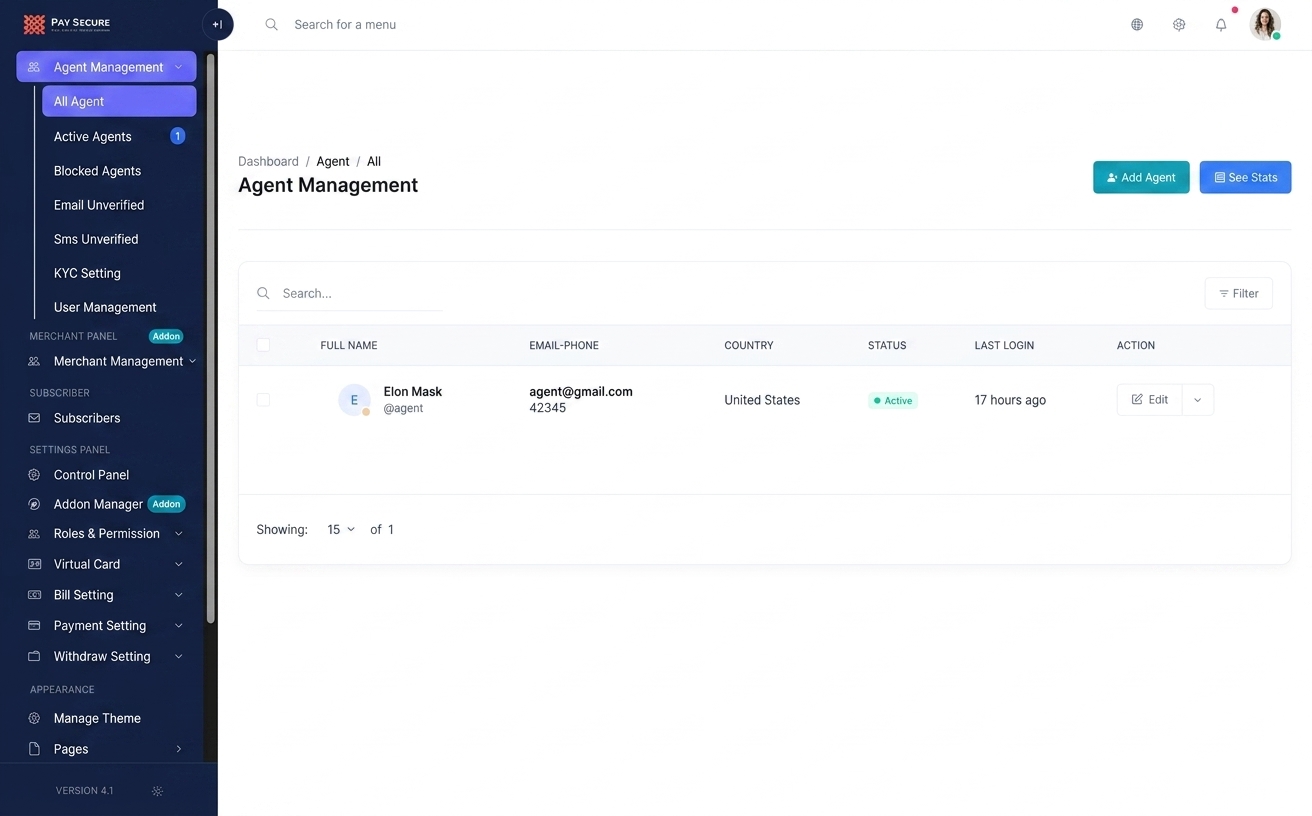Image resolution: width=1312 pixels, height=816 pixels.
Task: Focus the Search for a menu field
Action: [x=345, y=24]
